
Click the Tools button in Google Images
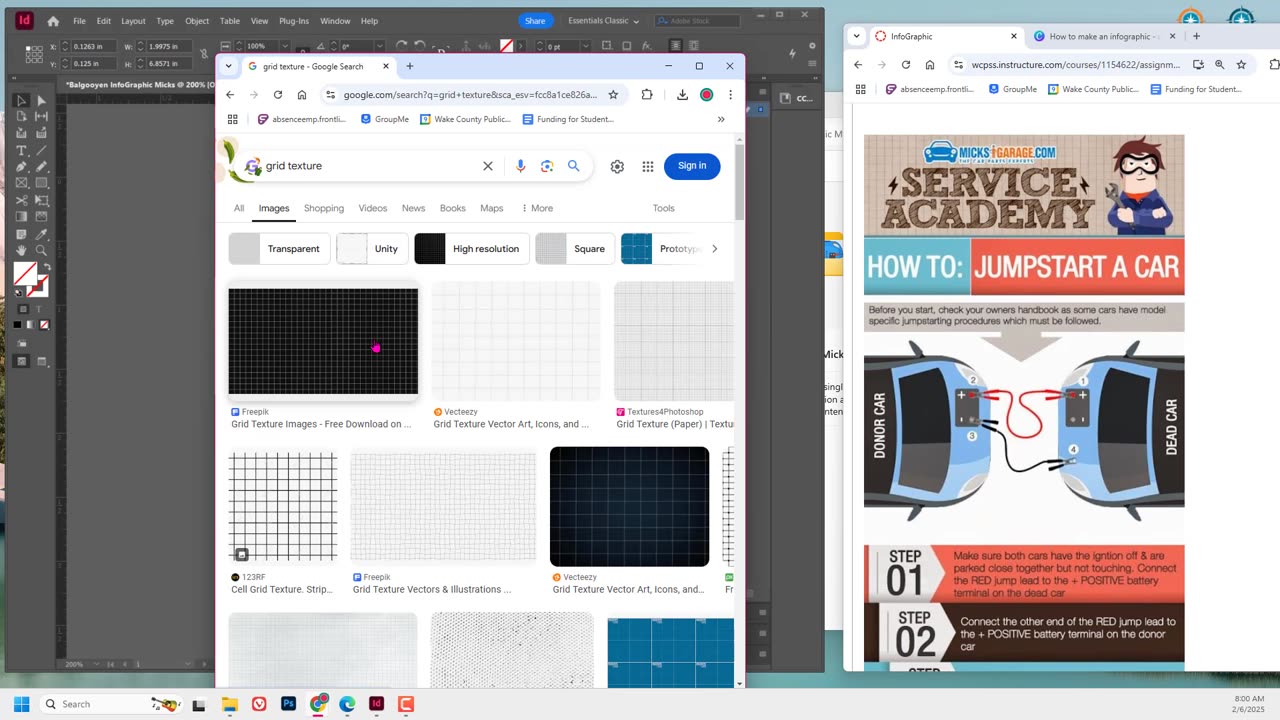pos(664,208)
